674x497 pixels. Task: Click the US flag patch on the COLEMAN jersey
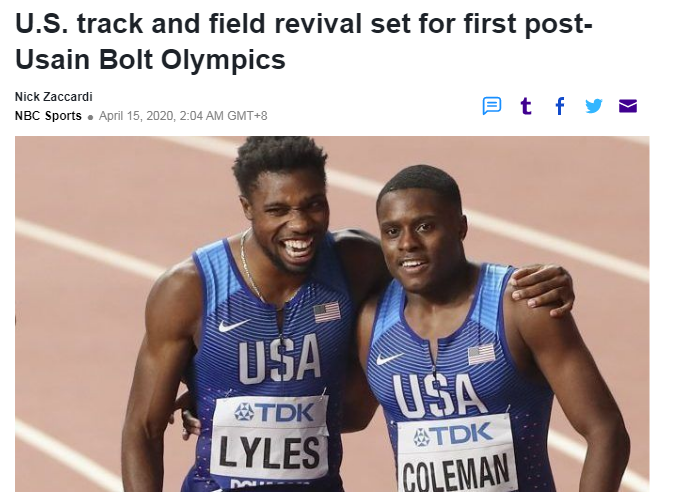[x=481, y=354]
